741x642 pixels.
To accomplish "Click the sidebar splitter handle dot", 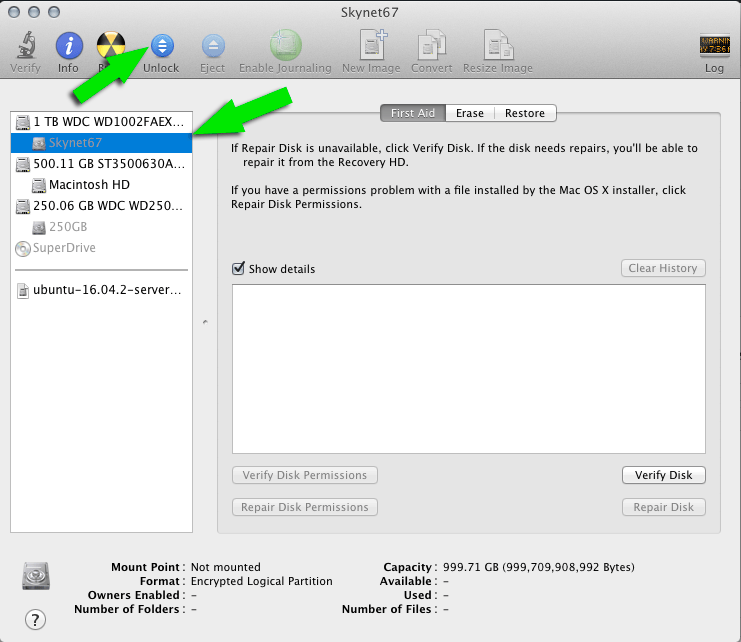I will coord(205,322).
